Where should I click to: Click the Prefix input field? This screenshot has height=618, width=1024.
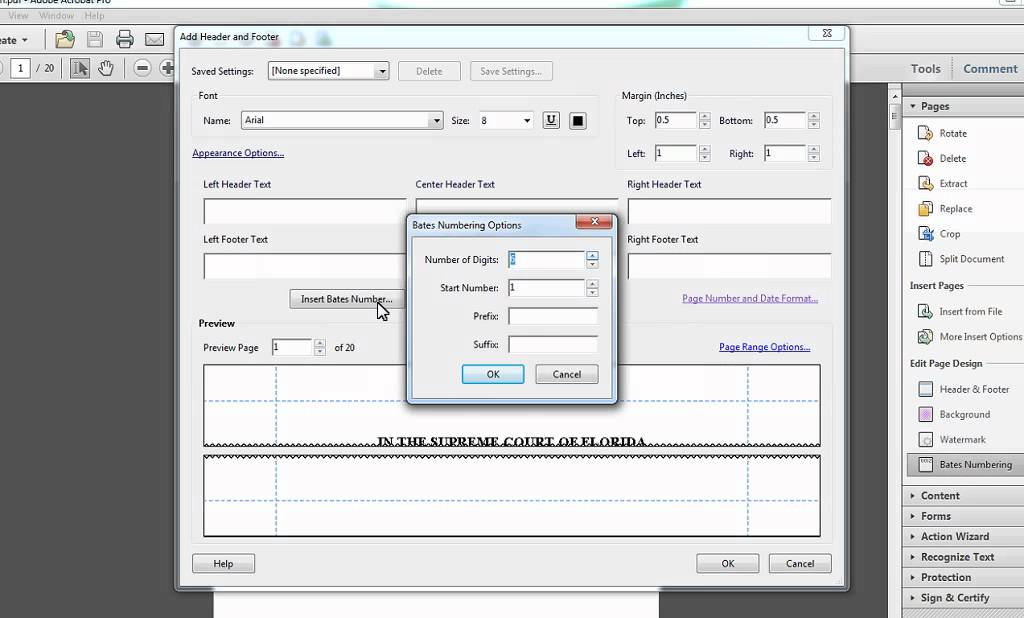553,316
